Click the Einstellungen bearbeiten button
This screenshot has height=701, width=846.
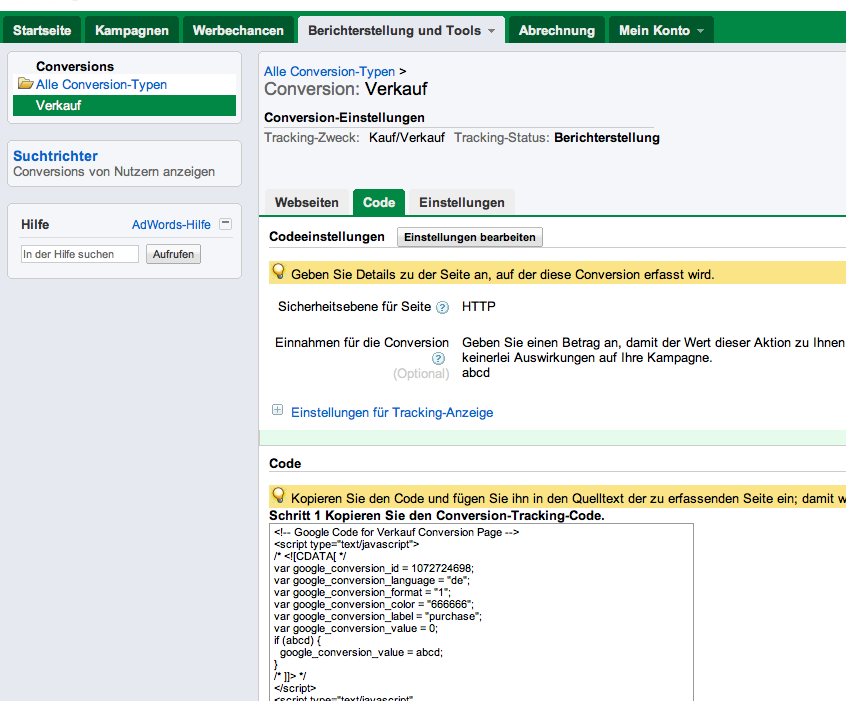[470, 237]
